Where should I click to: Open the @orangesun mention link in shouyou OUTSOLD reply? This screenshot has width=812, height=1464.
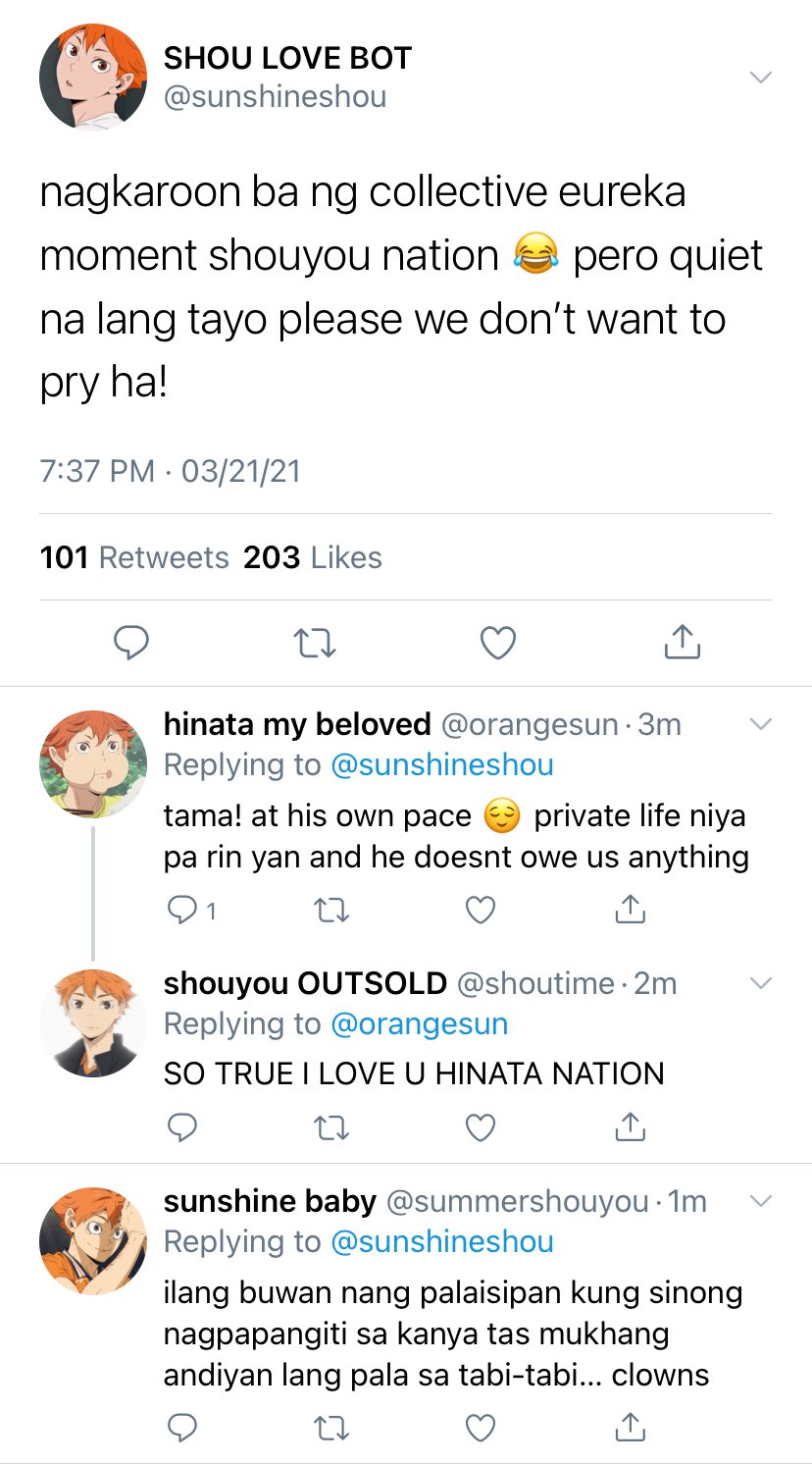coord(420,1023)
